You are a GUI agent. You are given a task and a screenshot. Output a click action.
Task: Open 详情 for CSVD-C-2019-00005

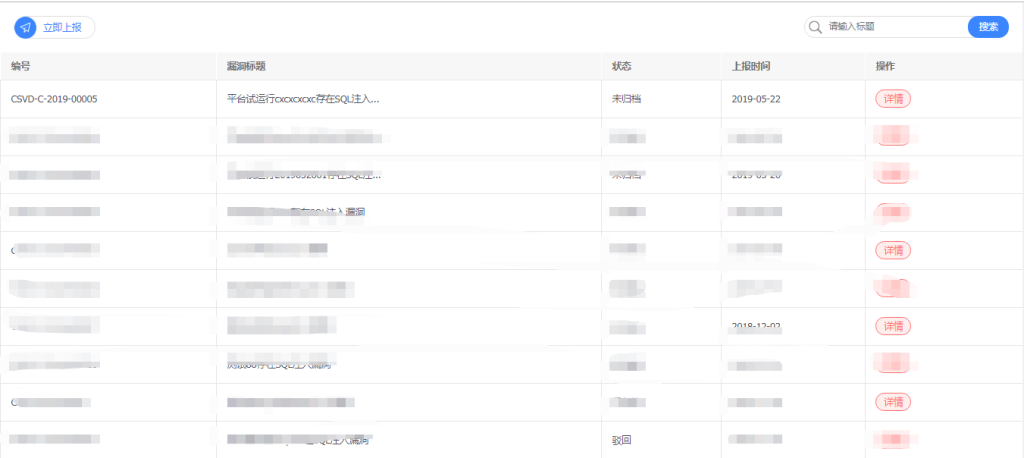point(893,99)
